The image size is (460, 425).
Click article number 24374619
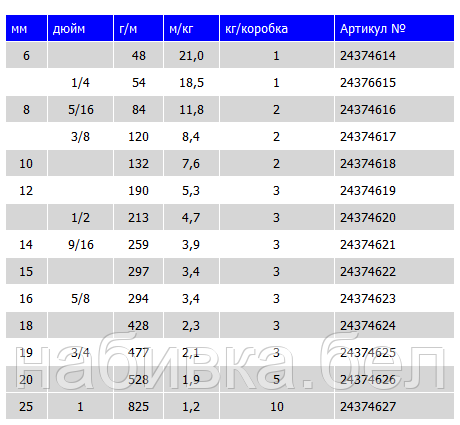point(368,191)
